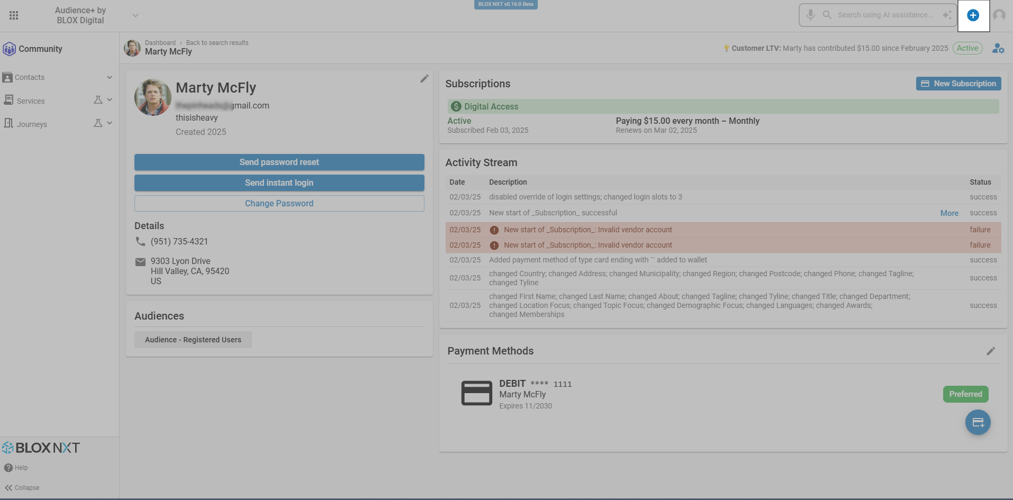1013x500 pixels.
Task: Click the credit card icon for DEBIT 1111
Action: click(x=477, y=393)
